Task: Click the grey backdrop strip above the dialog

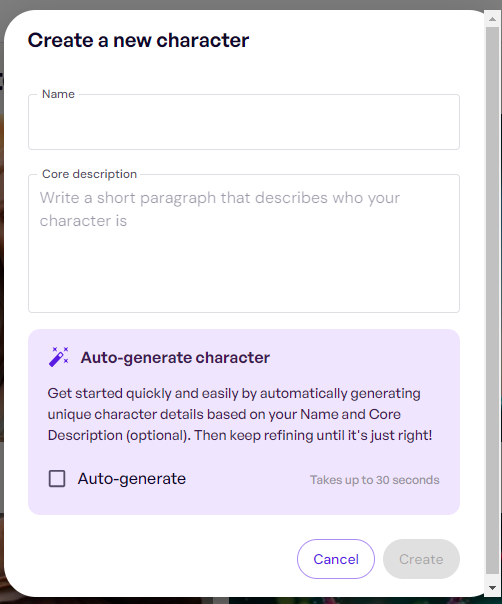Action: (x=250, y=4)
